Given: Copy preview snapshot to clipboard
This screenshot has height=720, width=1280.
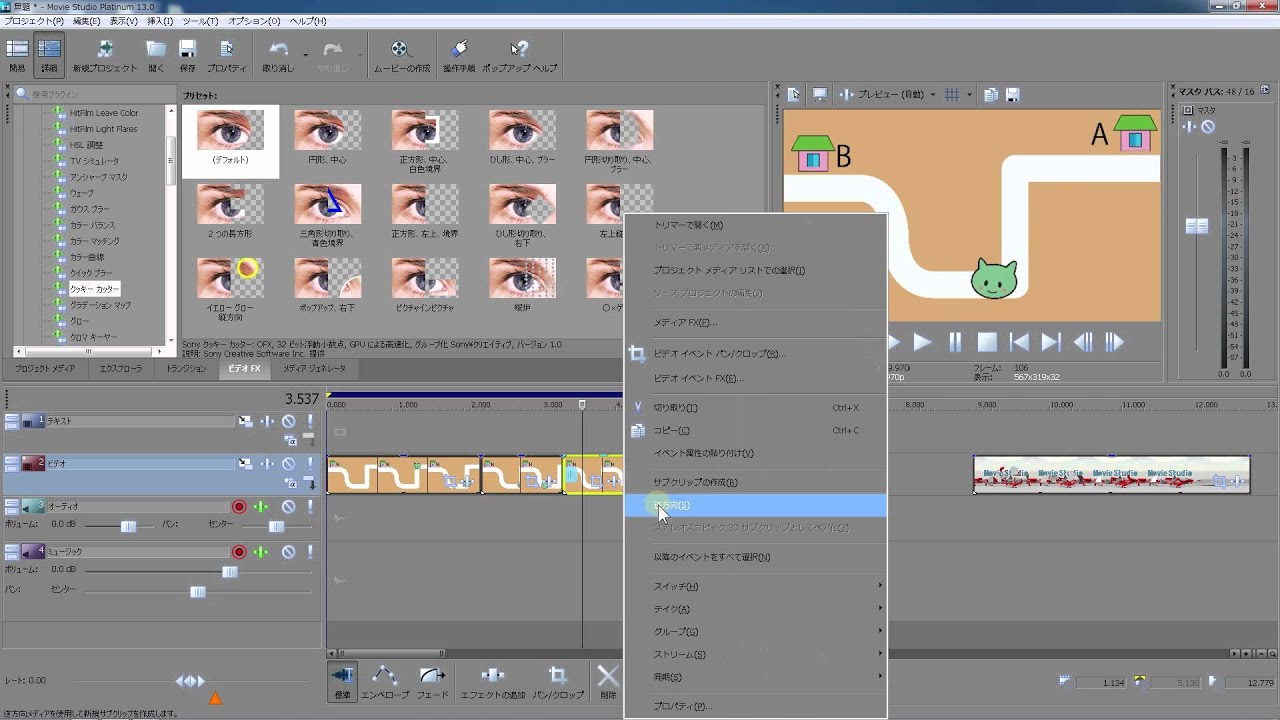Looking at the screenshot, I should [991, 94].
